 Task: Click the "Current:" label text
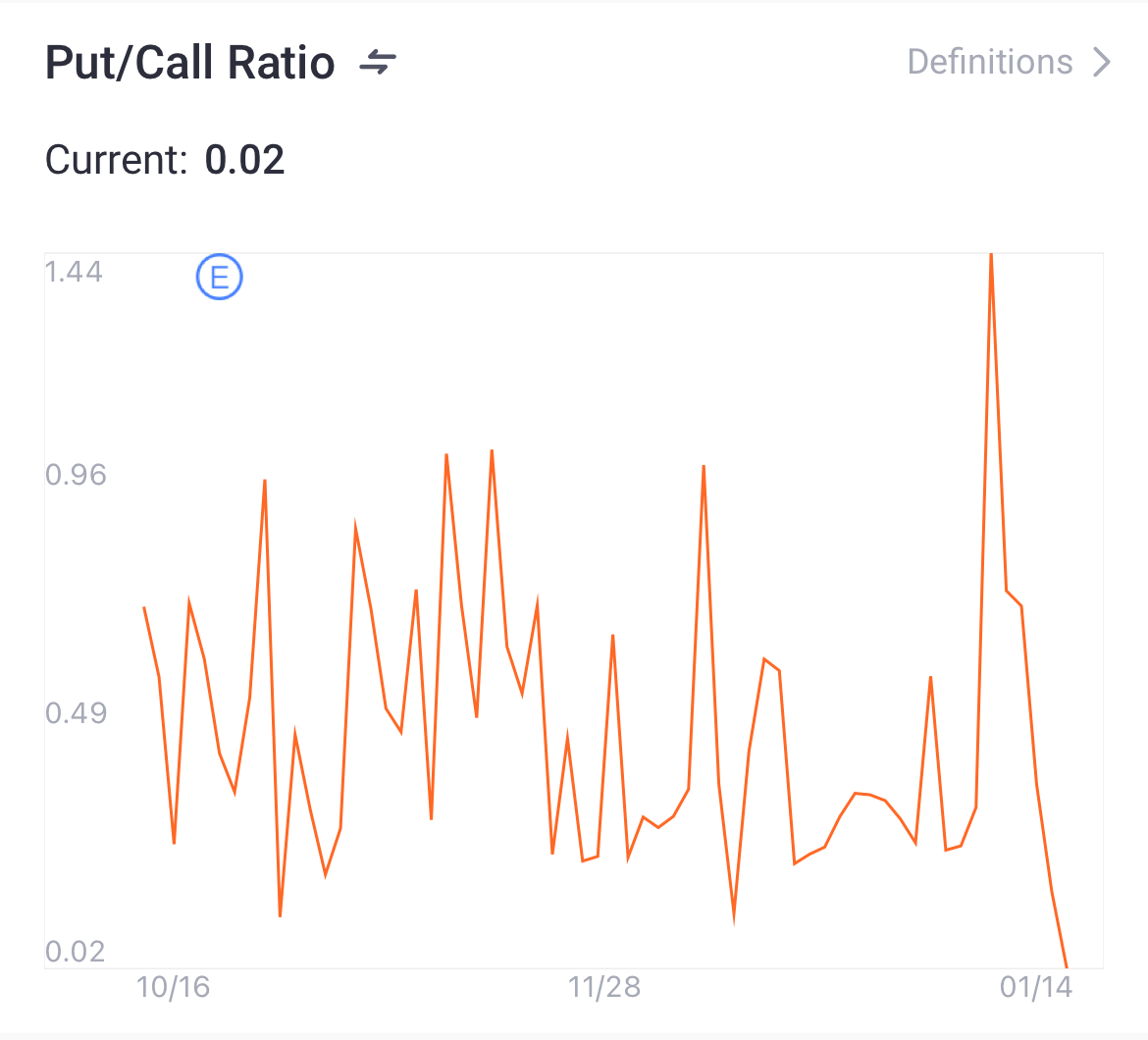click(x=116, y=160)
